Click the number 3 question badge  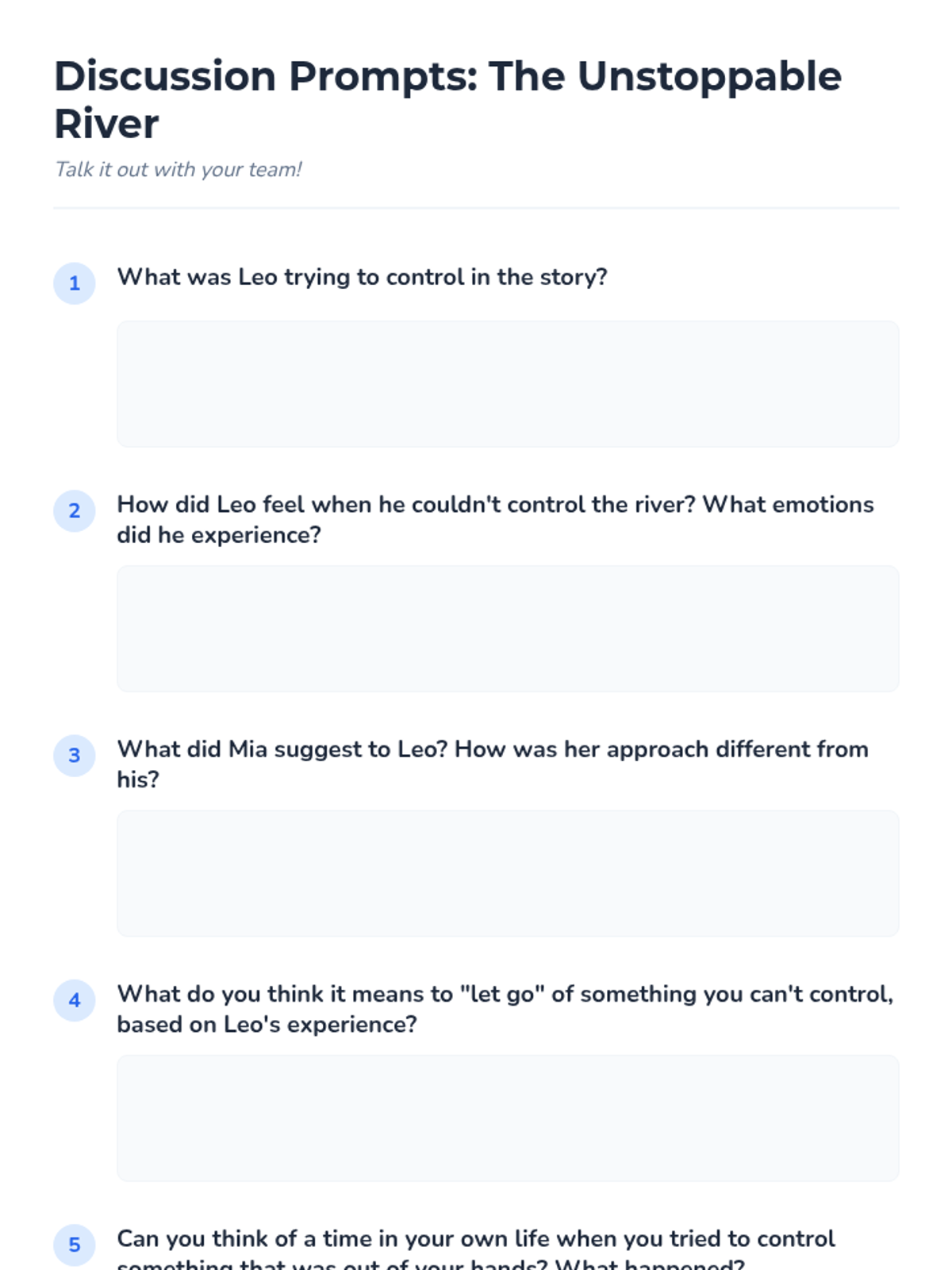[75, 756]
